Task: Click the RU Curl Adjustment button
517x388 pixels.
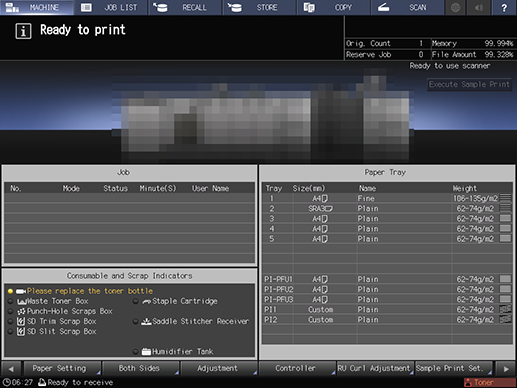Action: (x=375, y=368)
